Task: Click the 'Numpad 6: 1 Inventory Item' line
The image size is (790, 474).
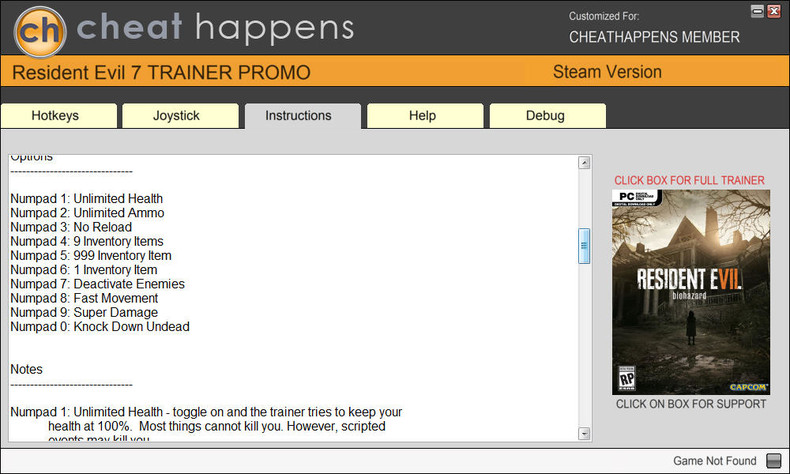Action: click(84, 269)
